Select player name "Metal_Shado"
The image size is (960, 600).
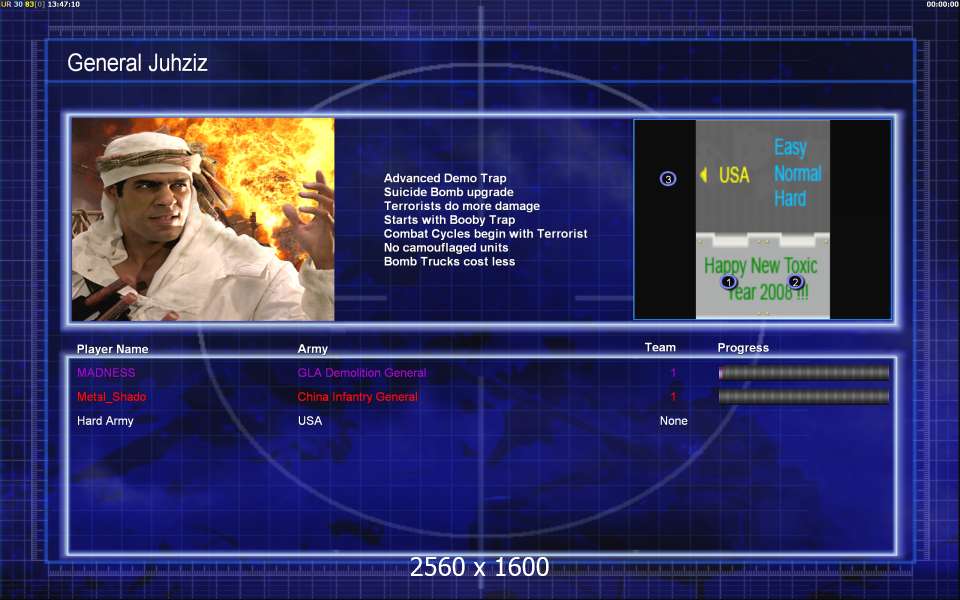(111, 397)
